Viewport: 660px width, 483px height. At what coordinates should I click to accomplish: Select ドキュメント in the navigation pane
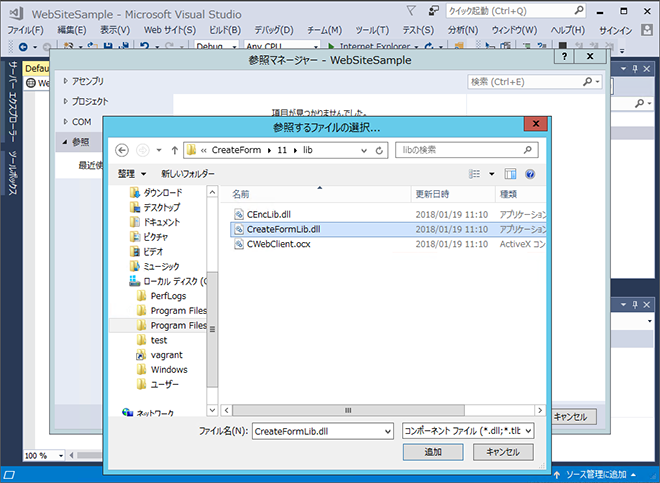point(162,222)
